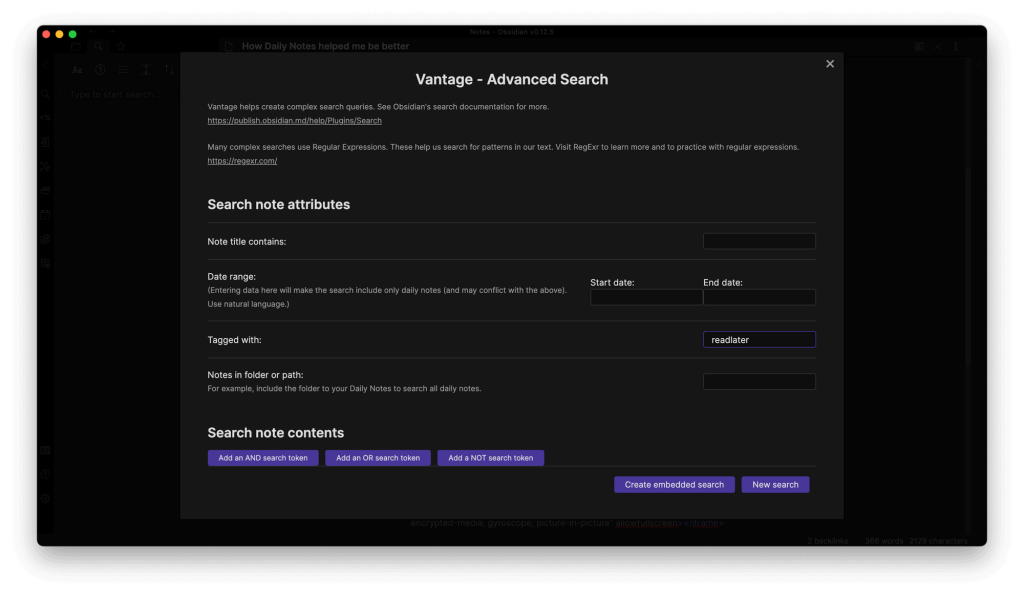Start a New search
The image size is (1024, 595).
[775, 485]
